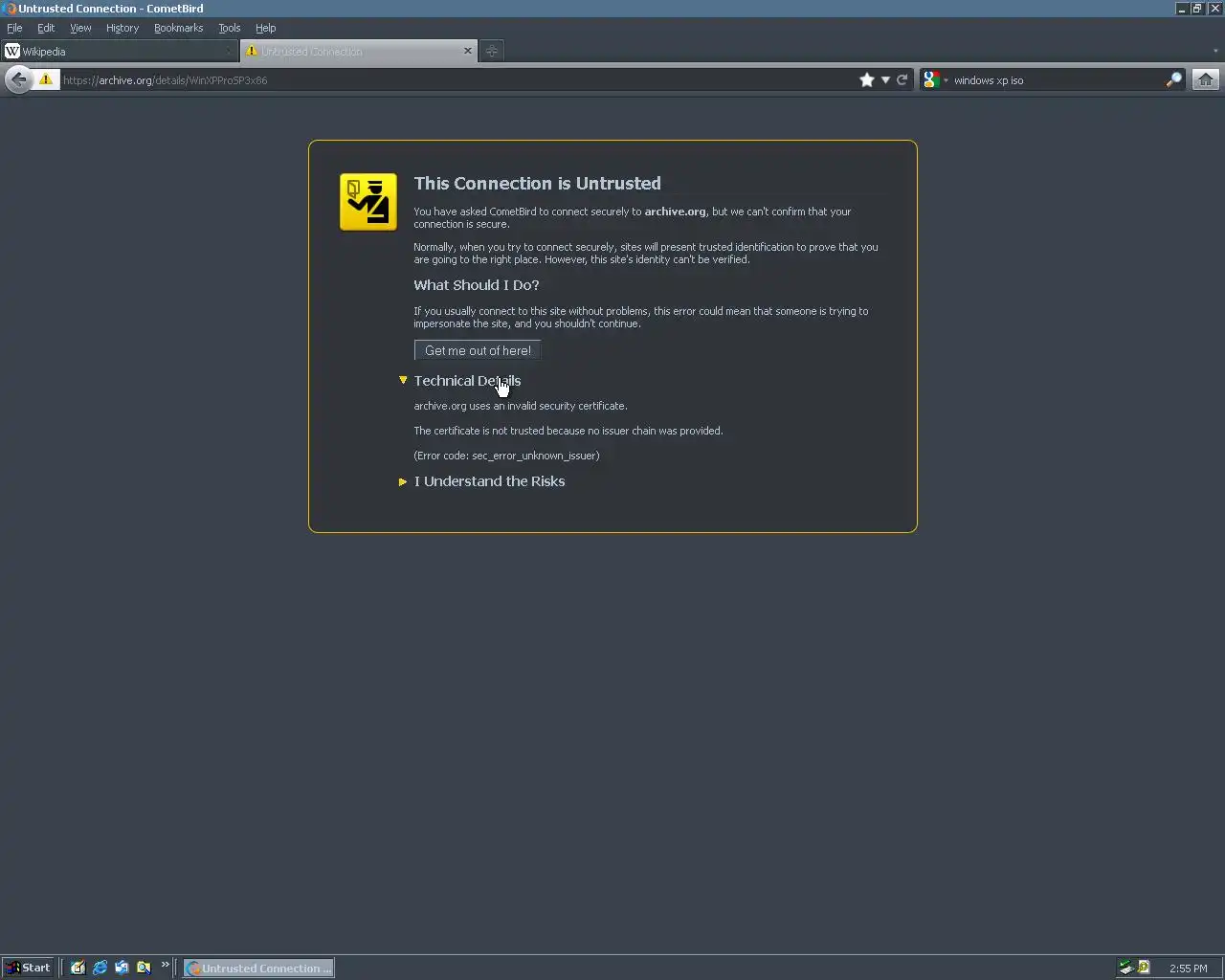Expand the Quick Launch overflow chevron
This screenshot has width=1225, height=980.
point(165,965)
